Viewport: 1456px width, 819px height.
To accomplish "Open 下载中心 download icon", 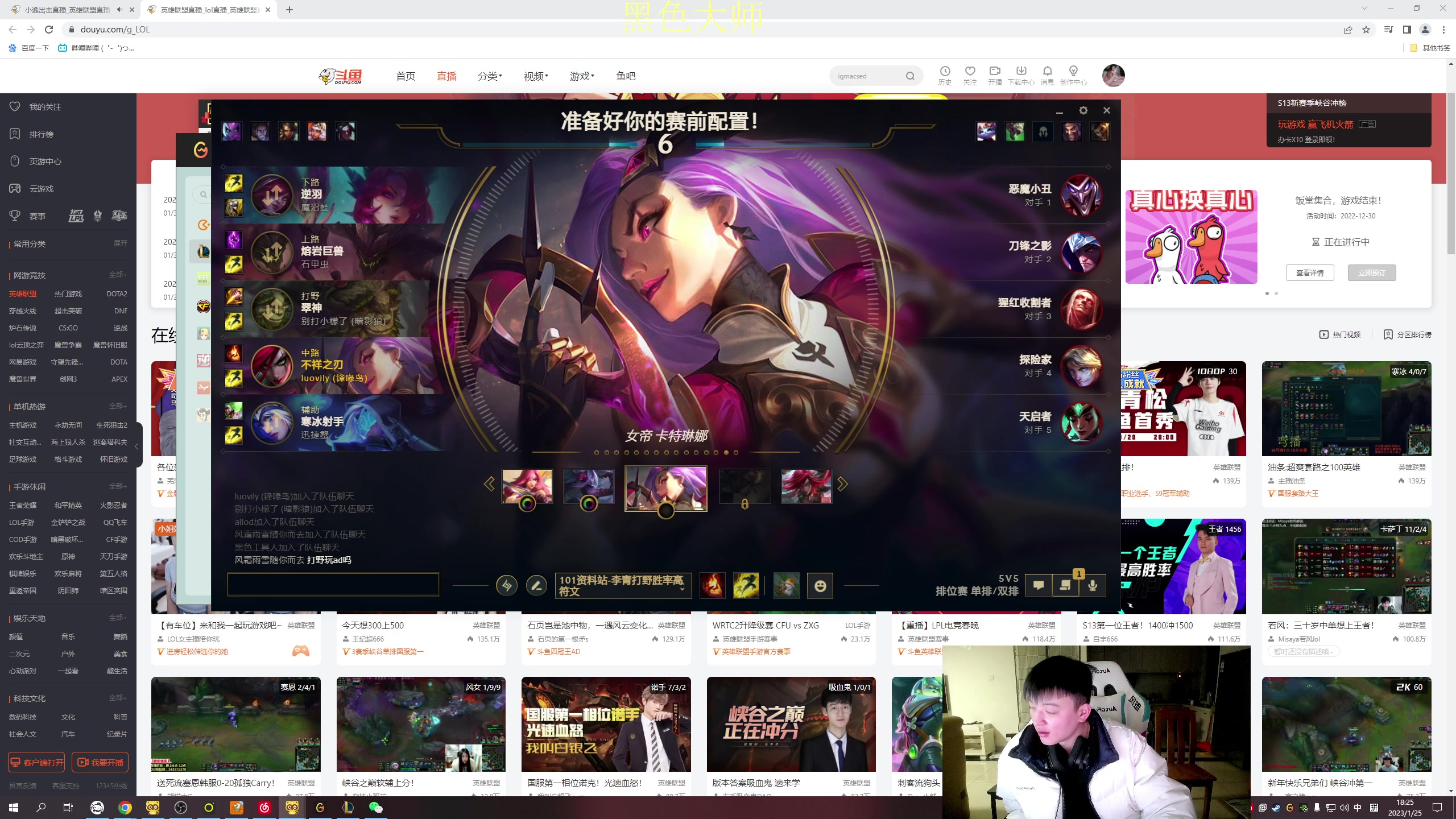I will 1021,75.
